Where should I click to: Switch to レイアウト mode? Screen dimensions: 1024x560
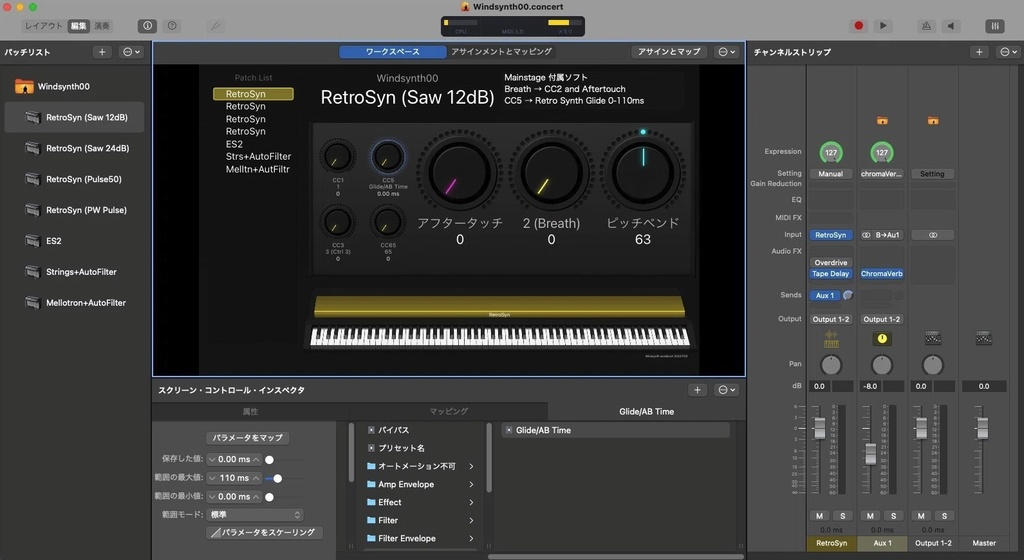click(44, 25)
